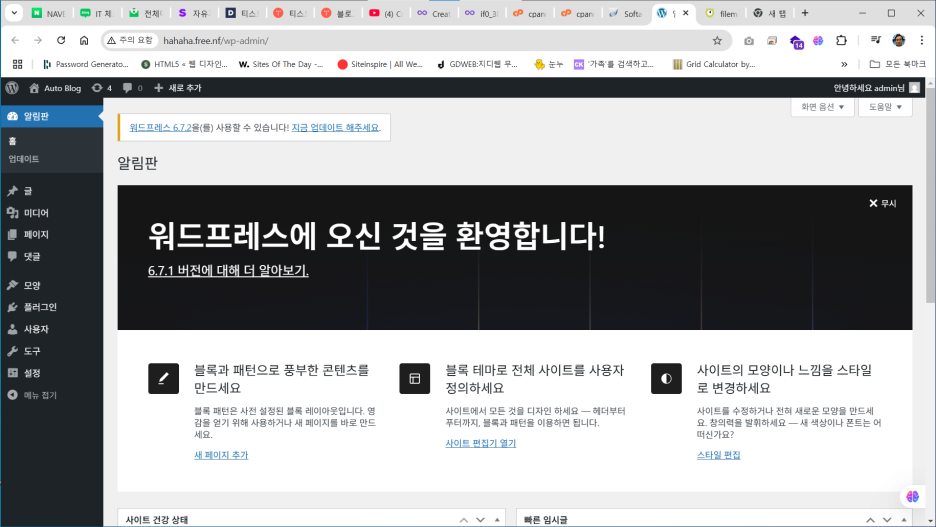Click camera screenshot extension icon
The image size is (936, 527).
tap(749, 41)
